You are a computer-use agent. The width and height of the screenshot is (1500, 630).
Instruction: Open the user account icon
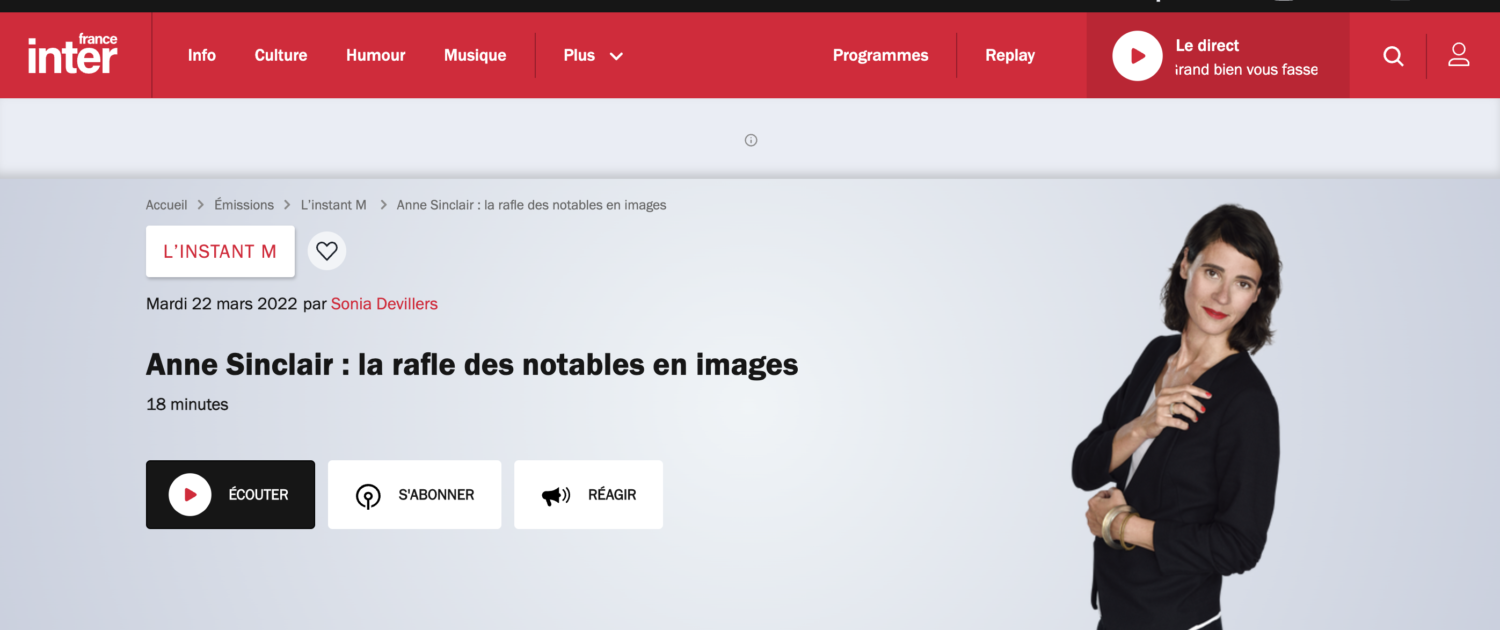(x=1459, y=55)
